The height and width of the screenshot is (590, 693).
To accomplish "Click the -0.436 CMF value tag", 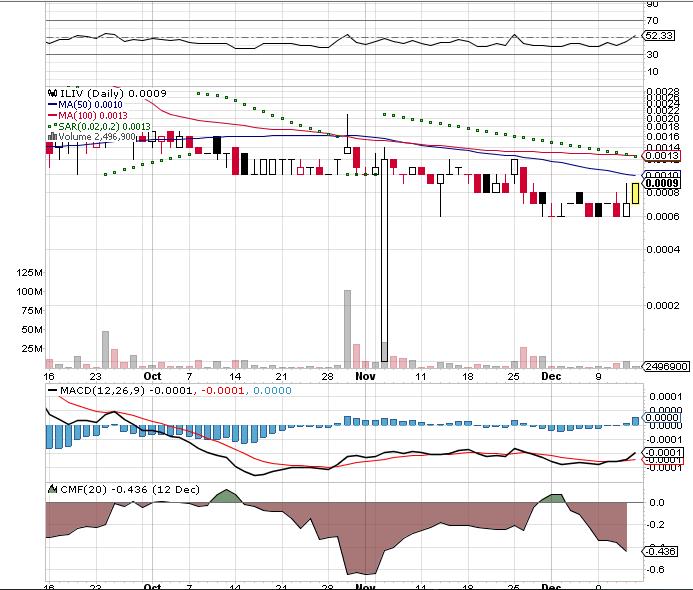I will (660, 551).
